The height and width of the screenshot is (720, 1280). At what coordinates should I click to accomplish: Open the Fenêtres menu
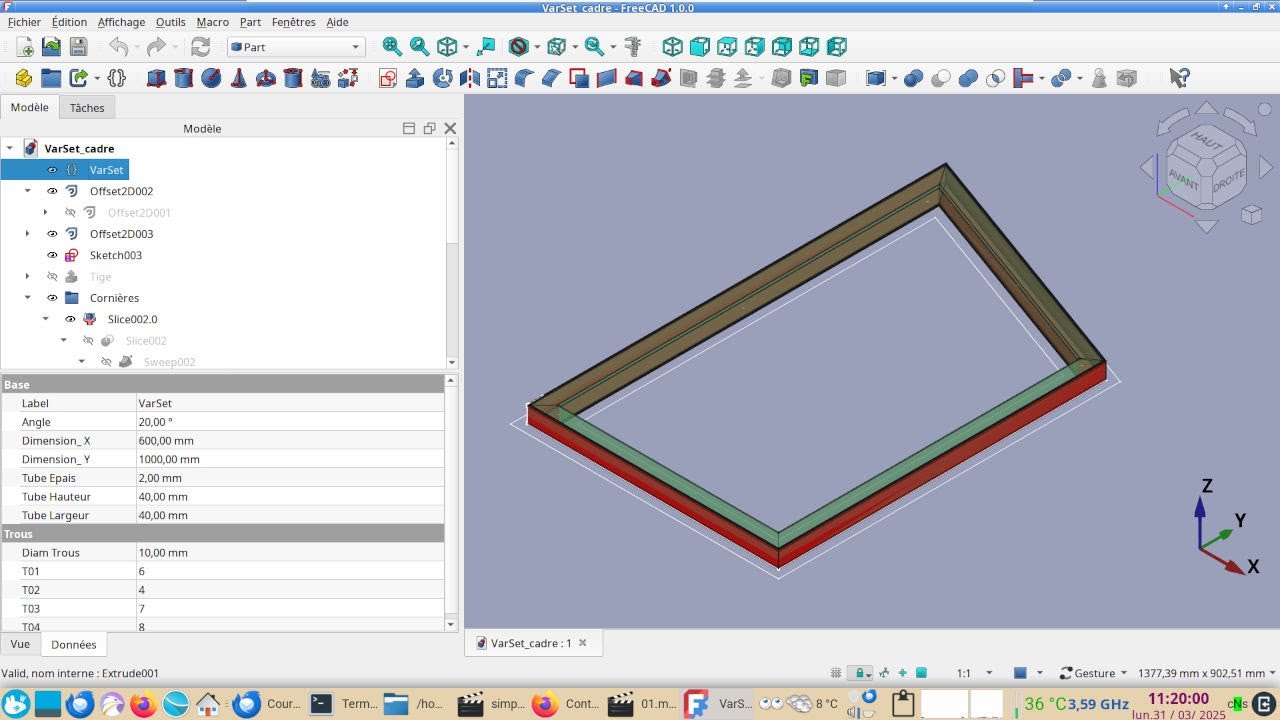293,22
